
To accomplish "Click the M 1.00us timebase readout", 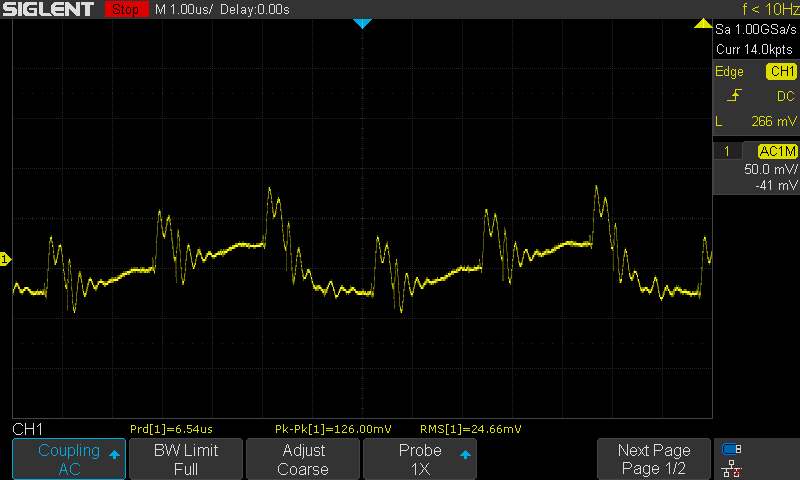I will tap(184, 10).
